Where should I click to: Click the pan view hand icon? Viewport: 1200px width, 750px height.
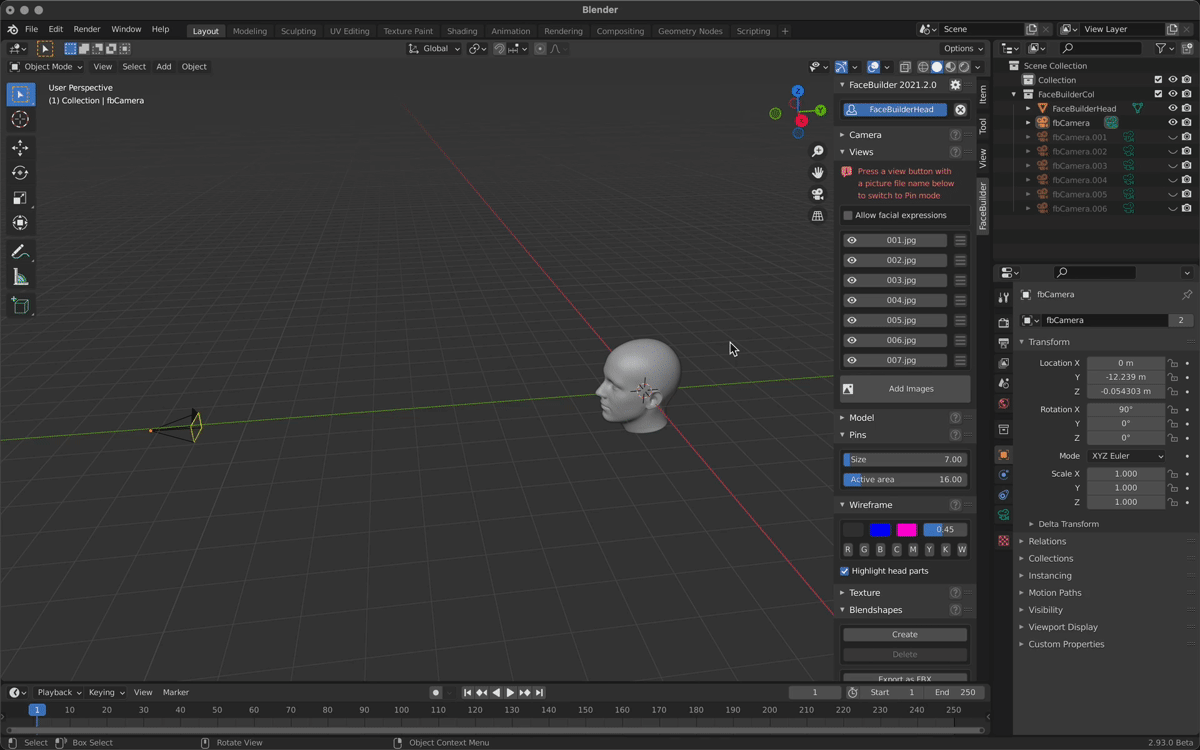[x=817, y=173]
